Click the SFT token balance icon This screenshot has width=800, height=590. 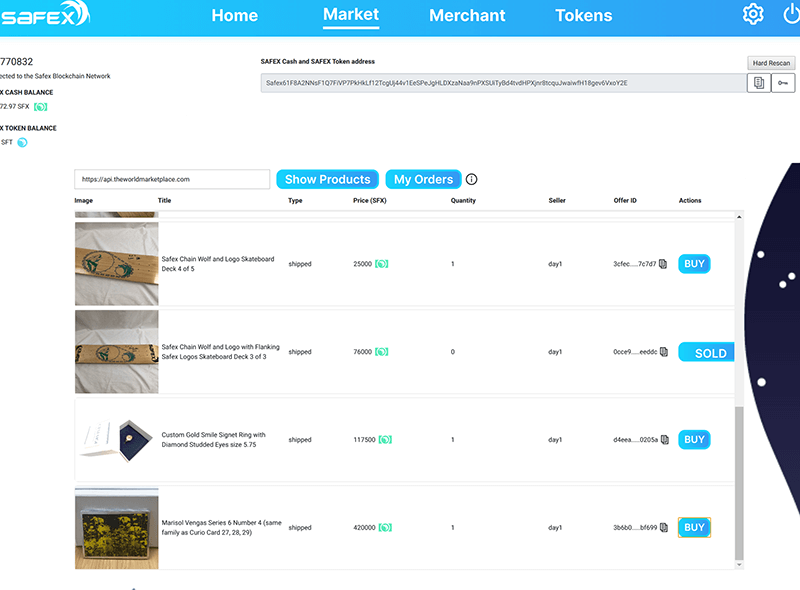click(22, 142)
